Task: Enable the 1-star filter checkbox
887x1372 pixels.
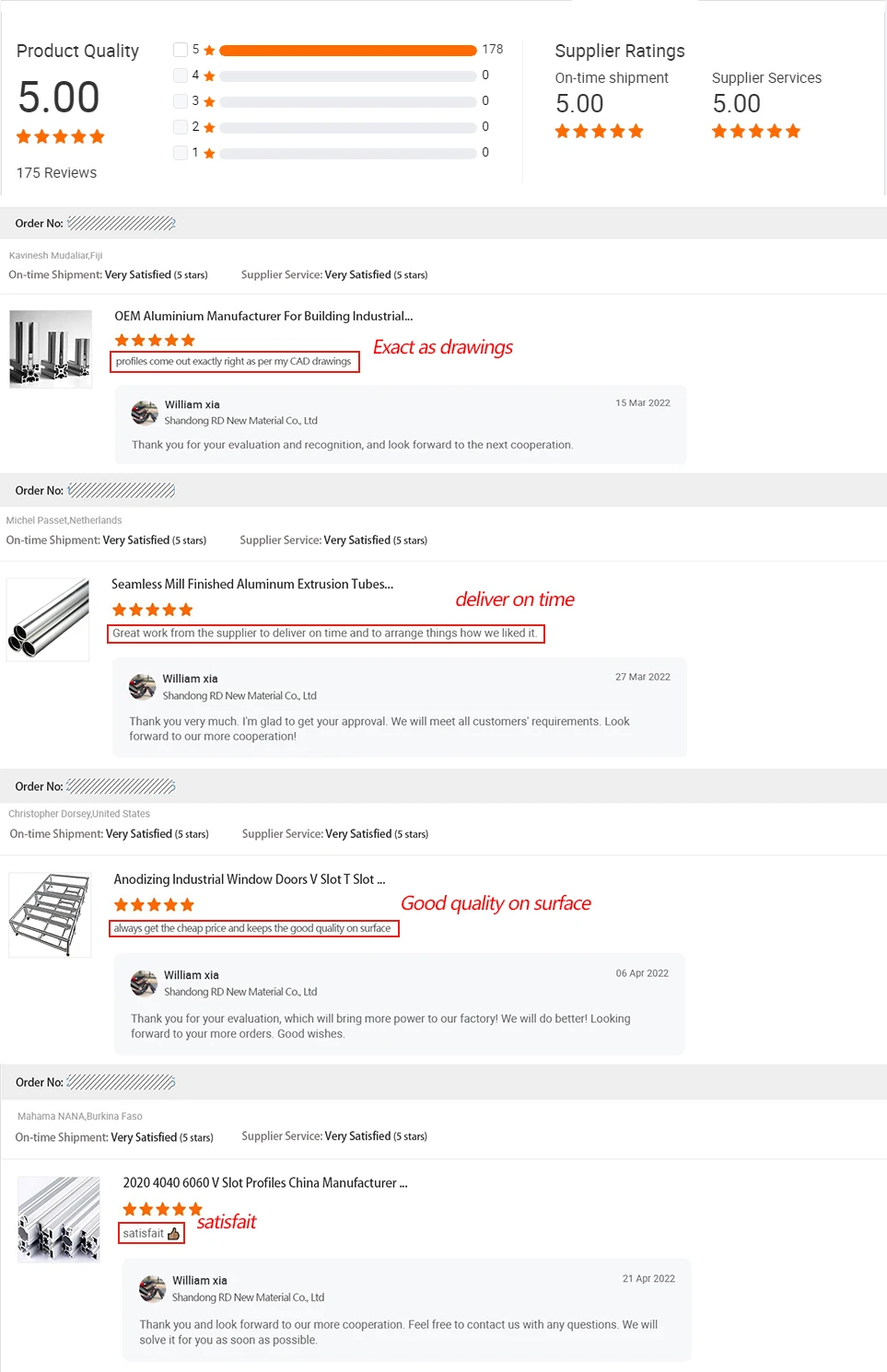Action: pos(181,153)
